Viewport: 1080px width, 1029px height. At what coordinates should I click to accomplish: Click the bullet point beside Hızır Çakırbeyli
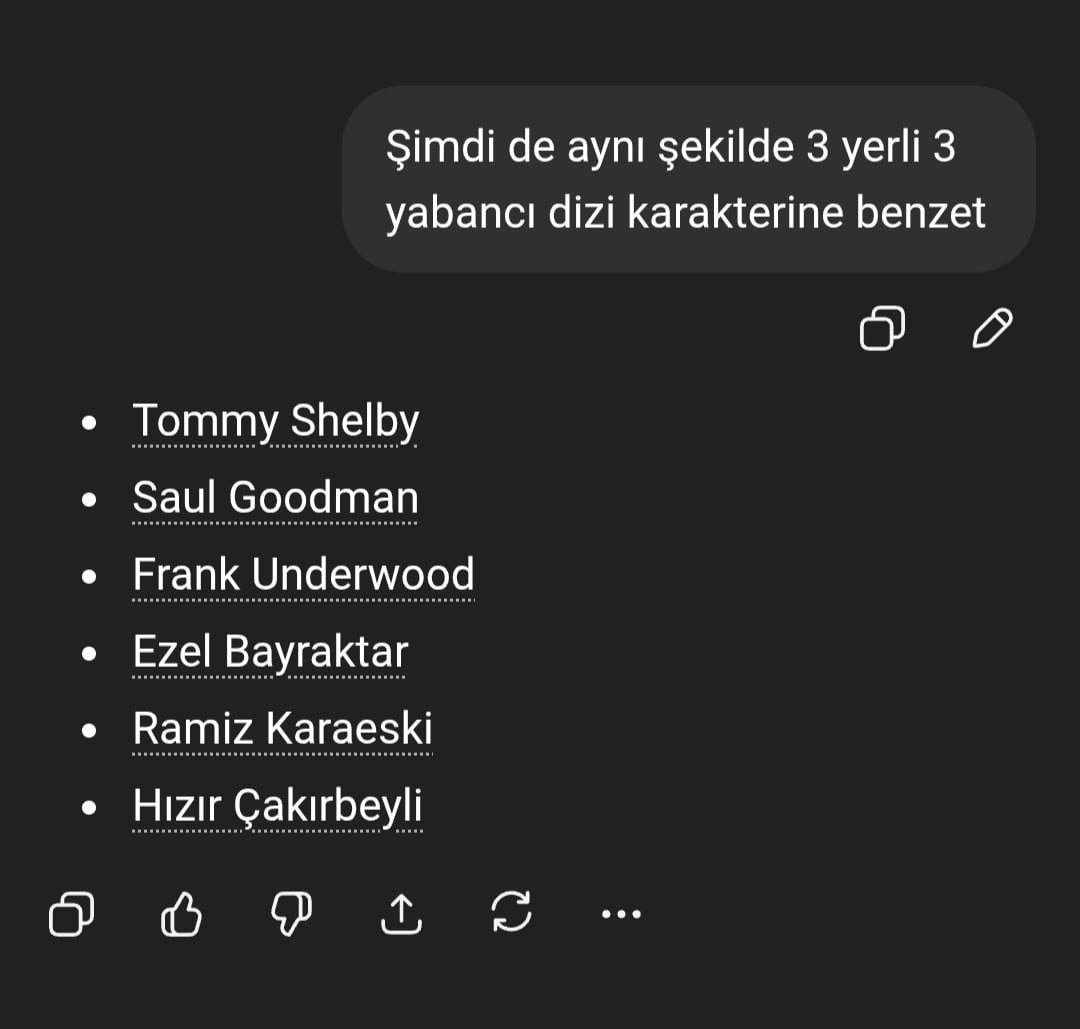[90, 807]
